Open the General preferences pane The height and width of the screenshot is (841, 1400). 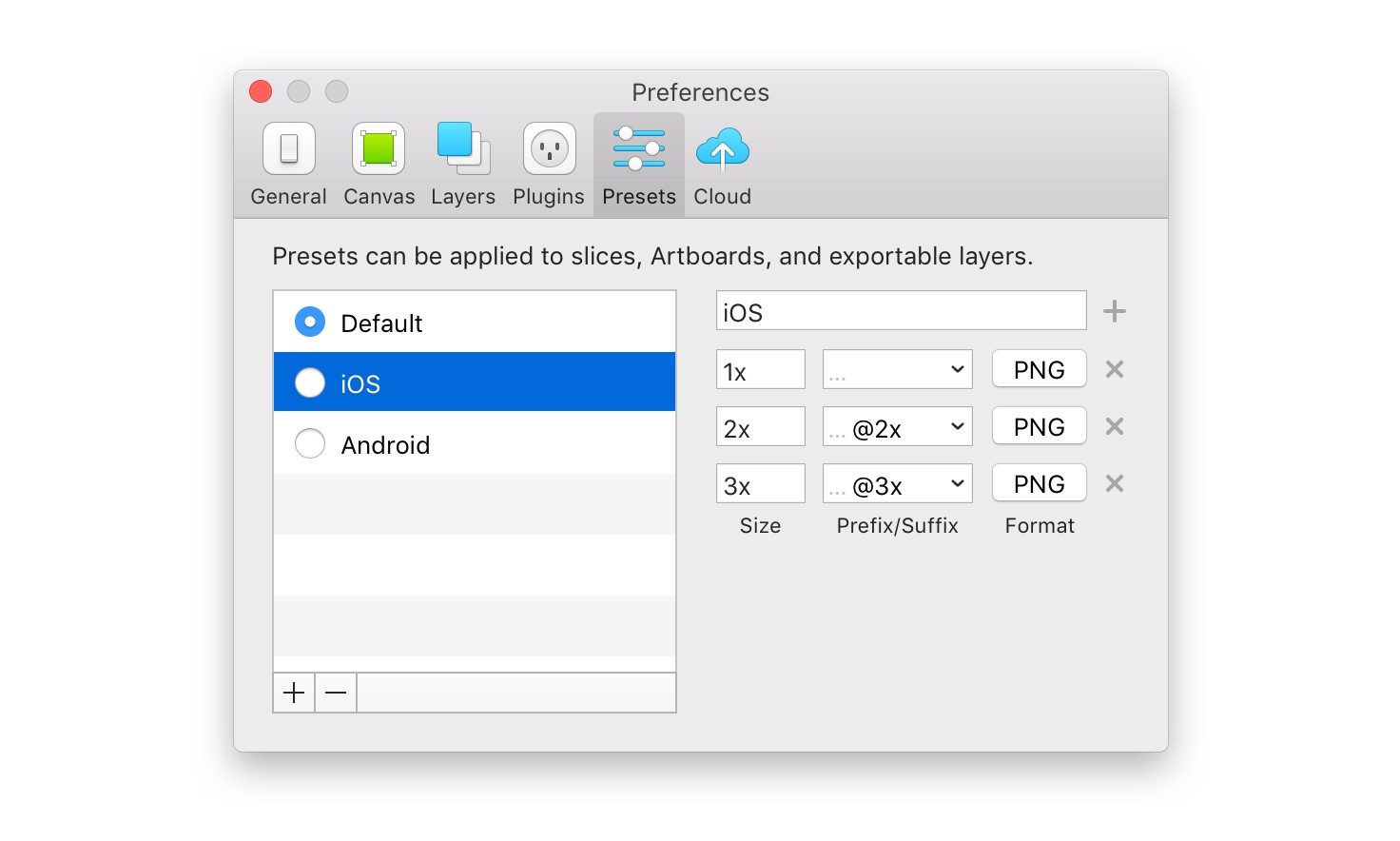pyautogui.click(x=289, y=165)
